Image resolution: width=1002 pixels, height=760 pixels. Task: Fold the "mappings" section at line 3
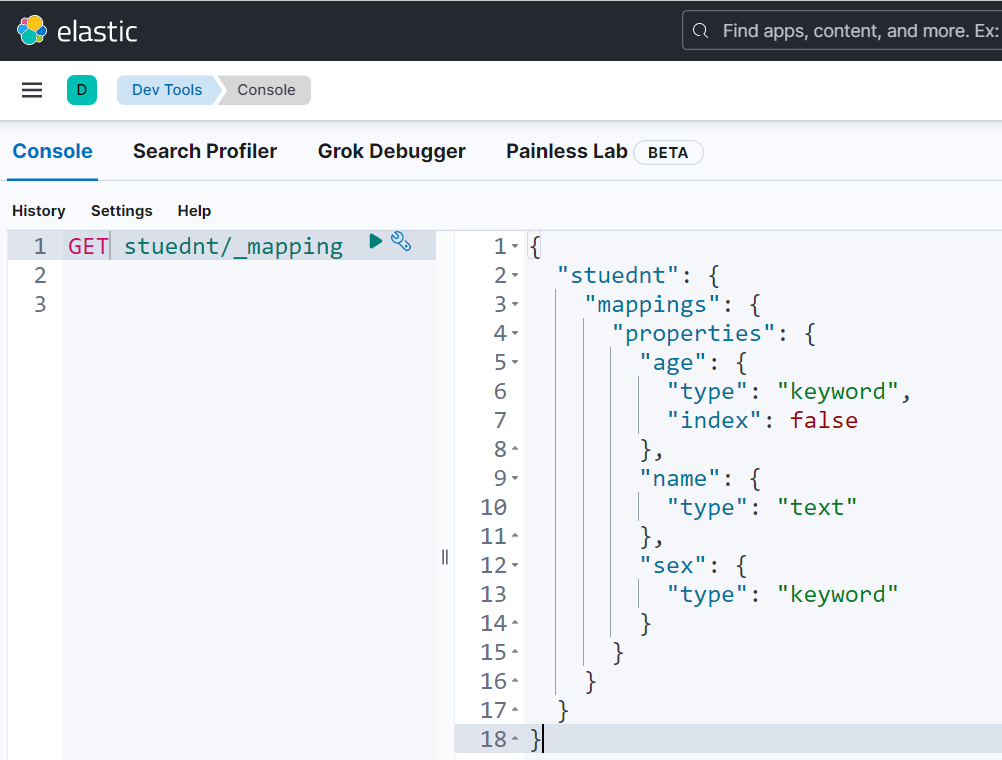click(515, 305)
